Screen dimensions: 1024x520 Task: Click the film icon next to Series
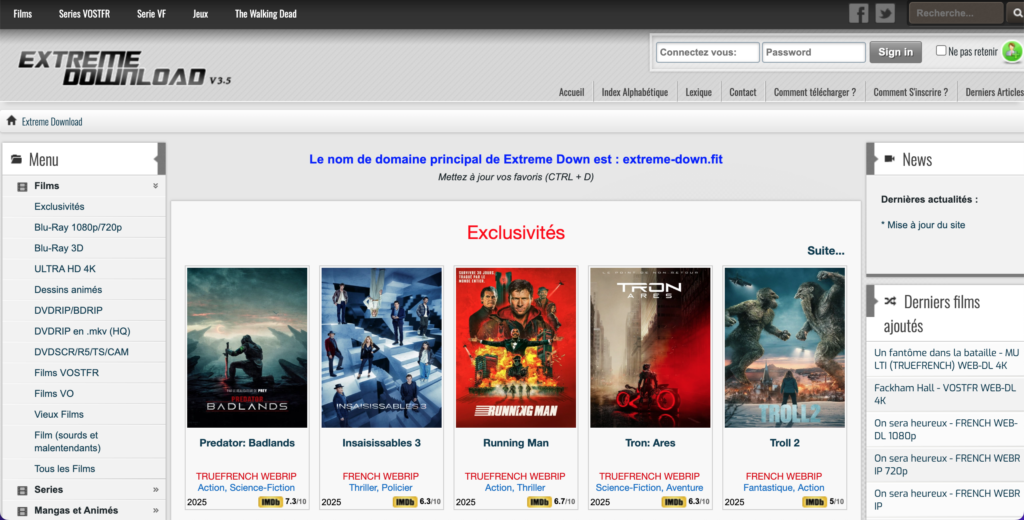[22, 490]
